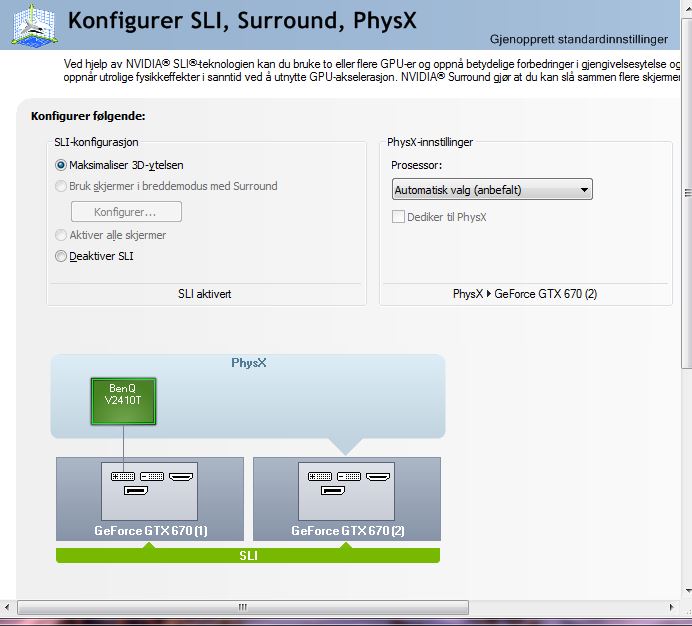
Task: Click the GeForce GTX 670 (2) card label
Action: tap(348, 530)
